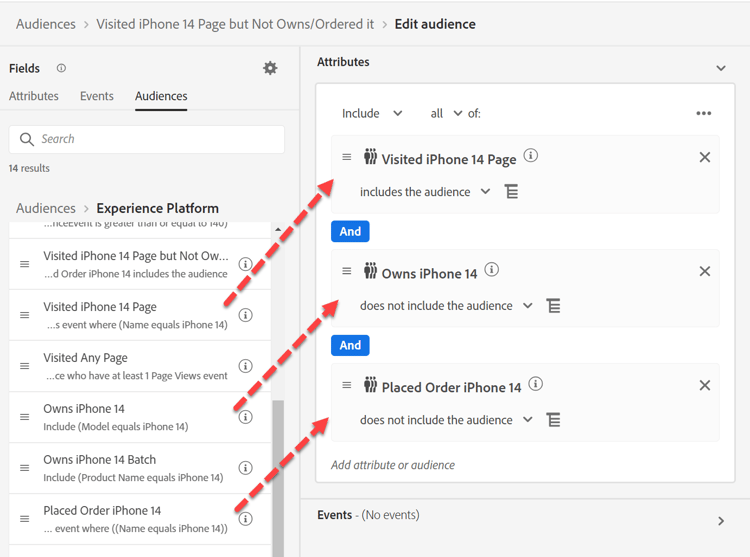Show info for Visited iPhone 14 Page list row
This screenshot has height=557, width=750.
(245, 315)
